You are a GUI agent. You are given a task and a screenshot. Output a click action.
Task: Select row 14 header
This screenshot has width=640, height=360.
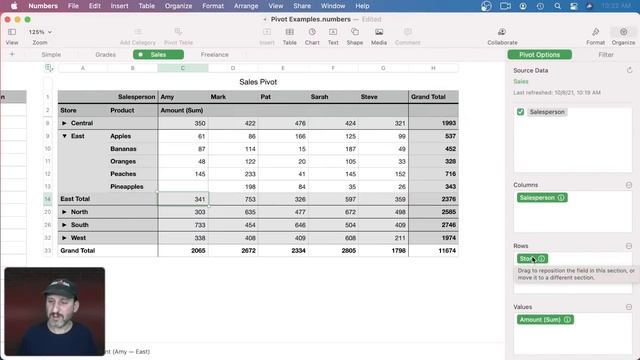[48, 199]
